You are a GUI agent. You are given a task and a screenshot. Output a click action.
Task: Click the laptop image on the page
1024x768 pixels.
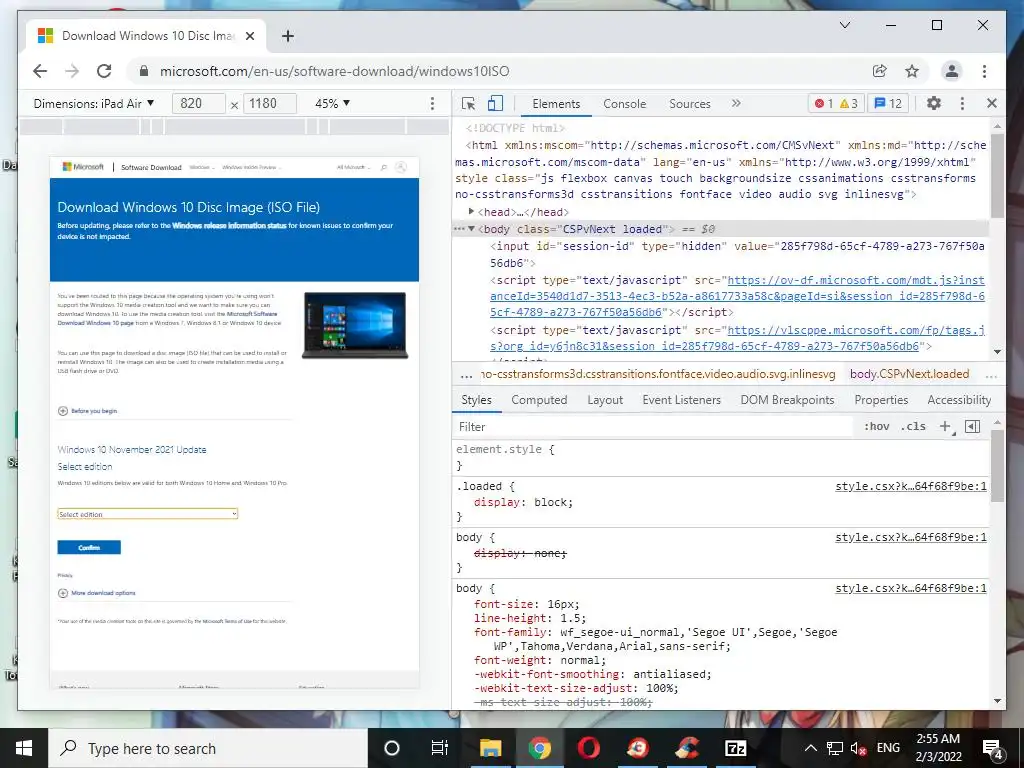point(355,325)
